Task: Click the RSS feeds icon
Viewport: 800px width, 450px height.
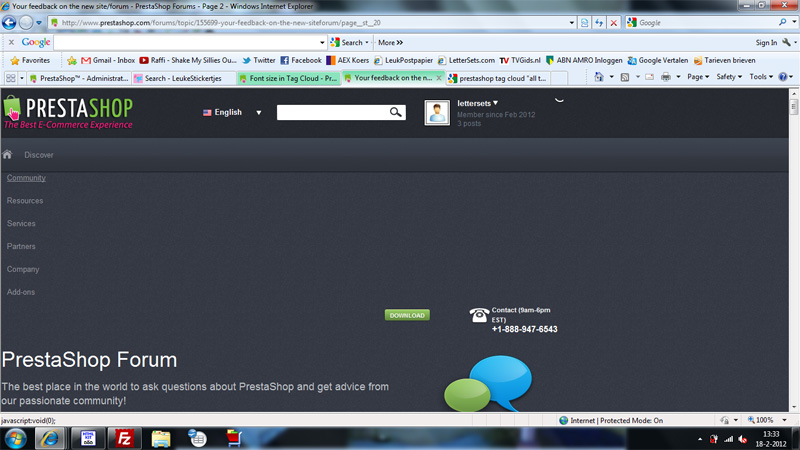Action: click(624, 77)
